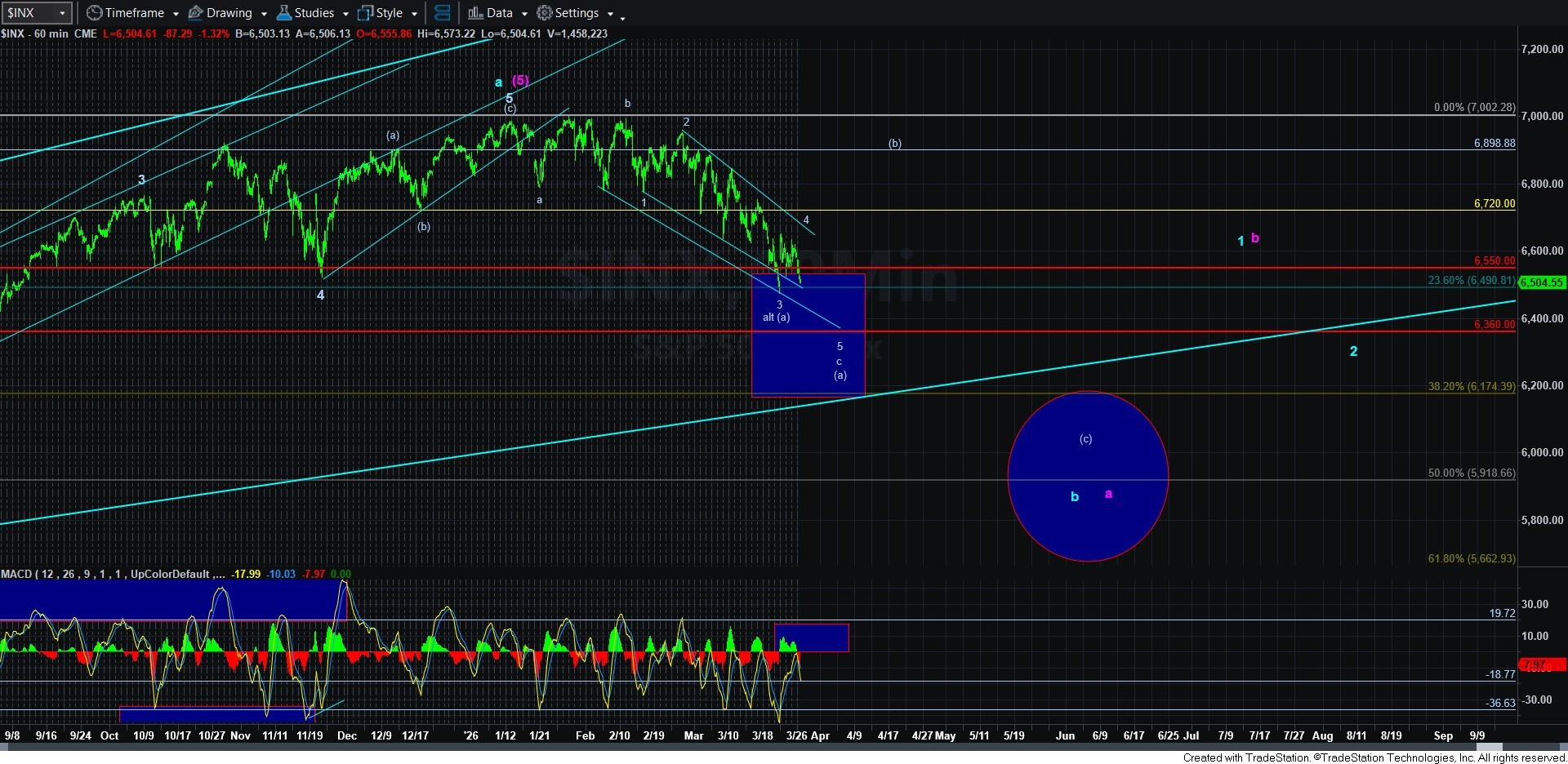The width and height of the screenshot is (1568, 764).
Task: Open the Drawing dropdown arrow
Action: tap(264, 14)
